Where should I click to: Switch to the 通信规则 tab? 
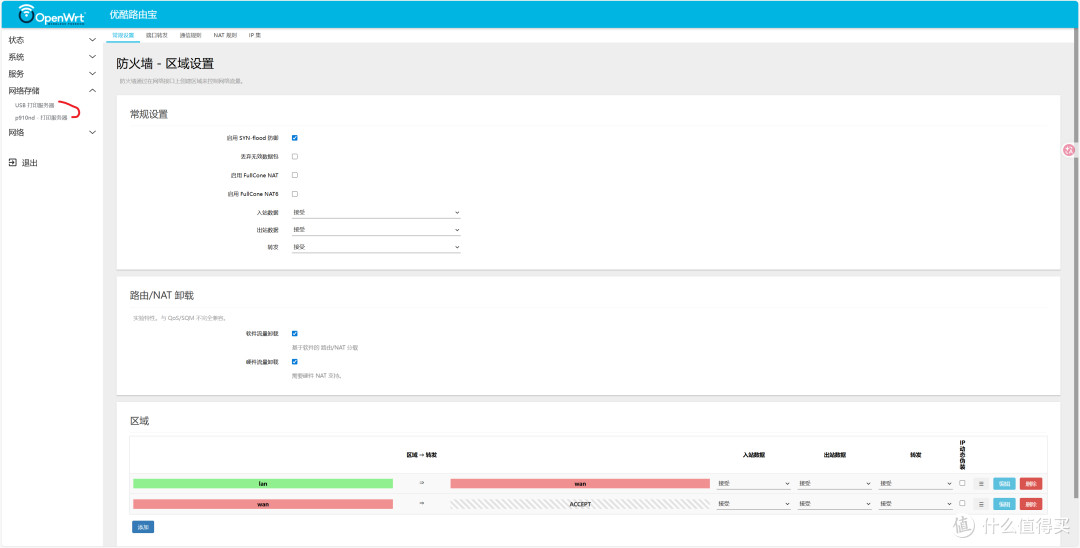(190, 35)
